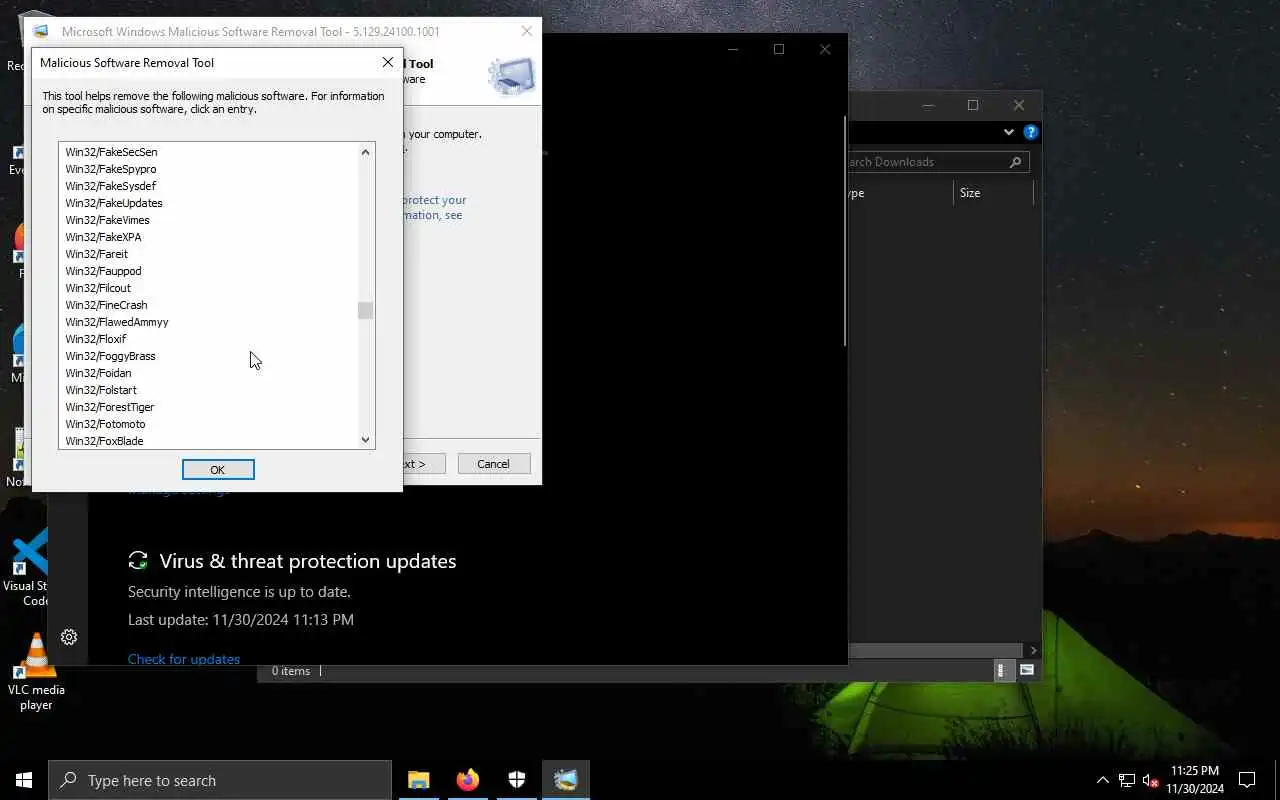Click the OK button in the malware list dialog
This screenshot has height=800, width=1280.
click(x=218, y=469)
